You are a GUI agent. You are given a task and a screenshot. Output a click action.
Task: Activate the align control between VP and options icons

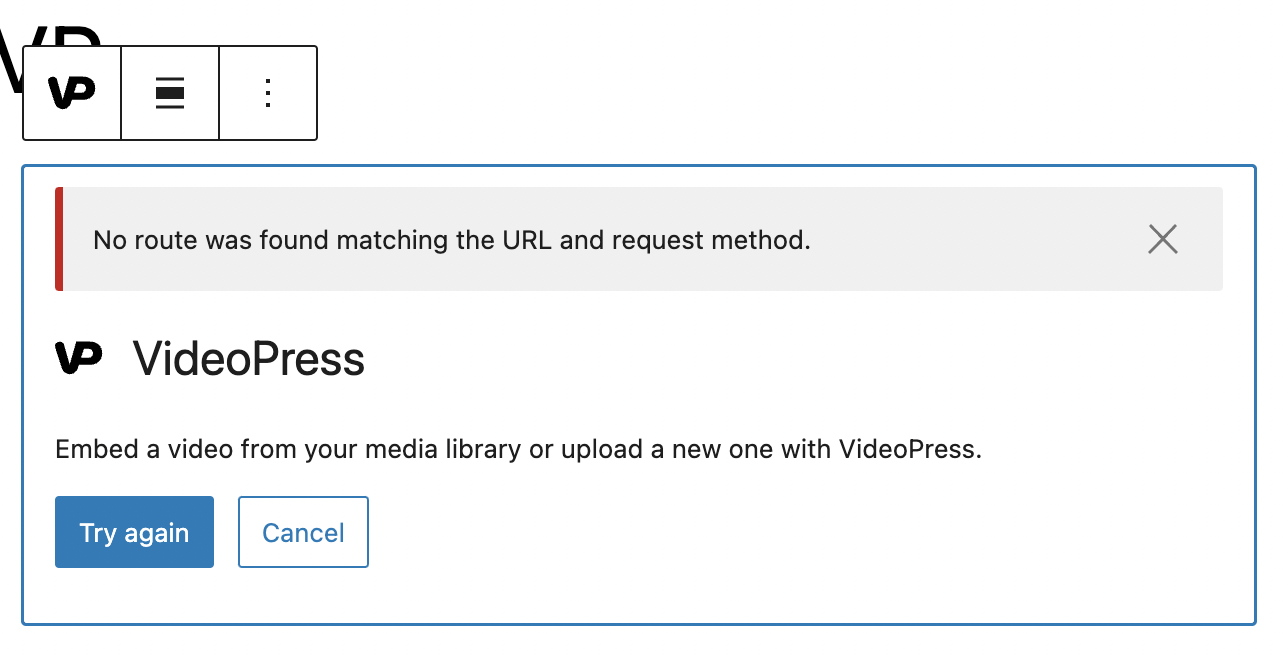[169, 92]
